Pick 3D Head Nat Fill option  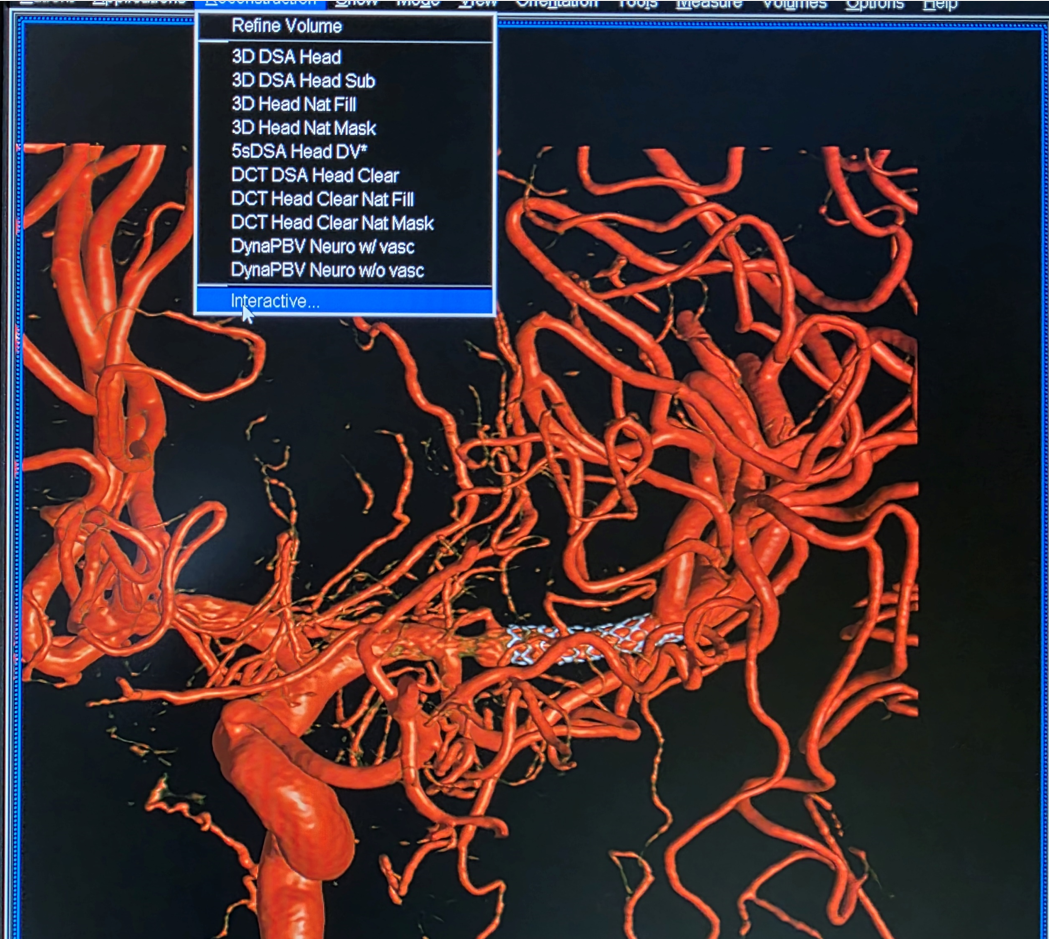pyautogui.click(x=294, y=104)
